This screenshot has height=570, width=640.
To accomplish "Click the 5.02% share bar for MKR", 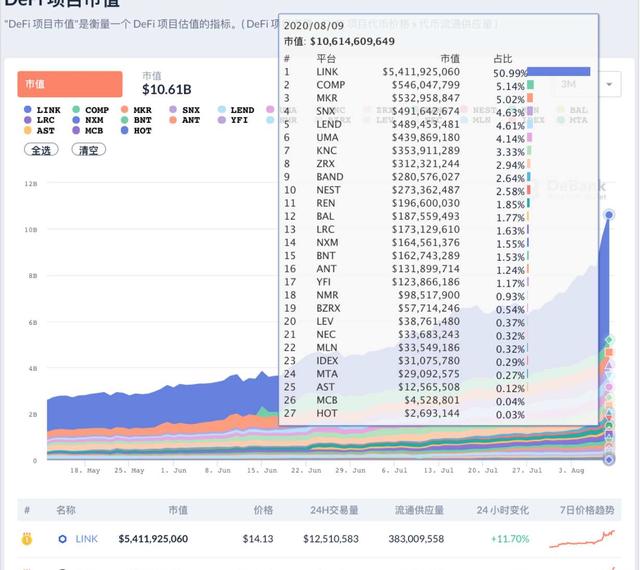I will pos(530,98).
